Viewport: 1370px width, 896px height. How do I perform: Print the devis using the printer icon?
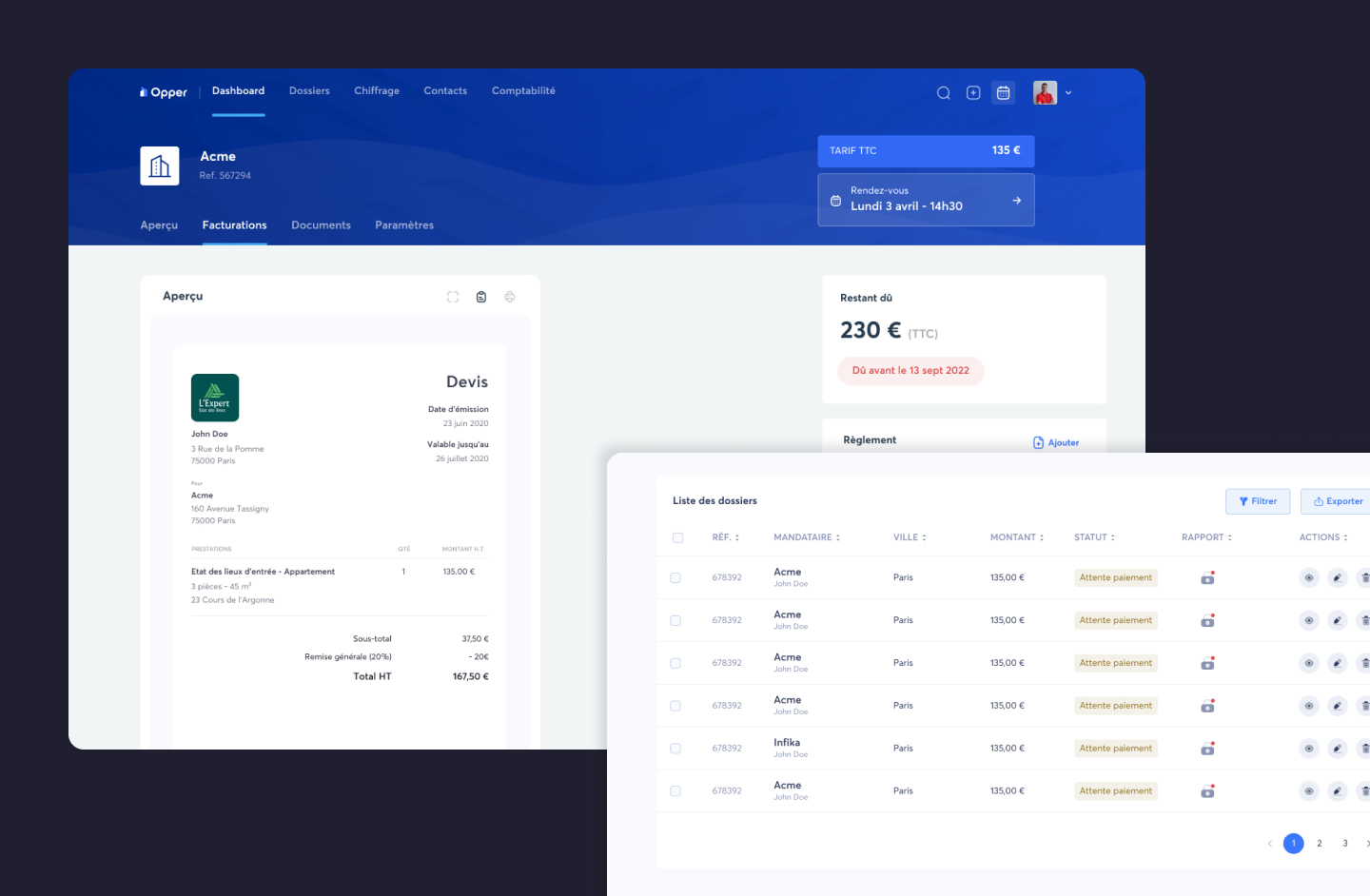tap(510, 297)
